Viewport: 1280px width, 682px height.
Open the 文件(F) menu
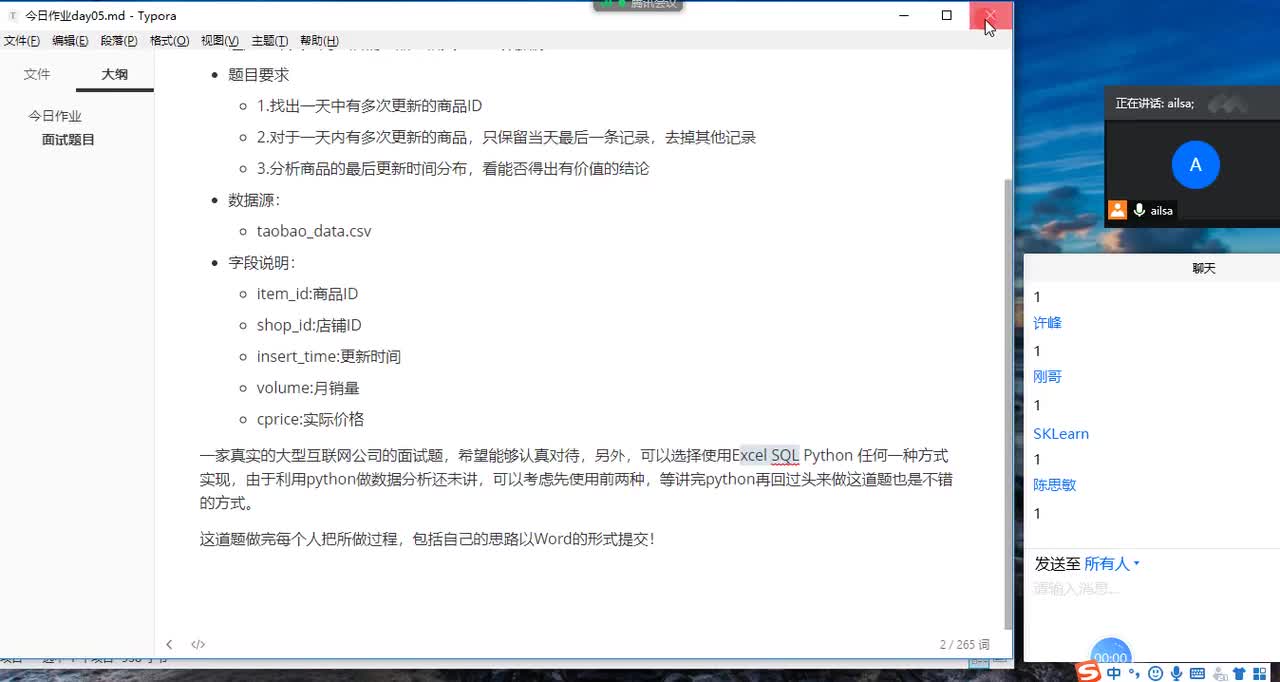tap(21, 41)
